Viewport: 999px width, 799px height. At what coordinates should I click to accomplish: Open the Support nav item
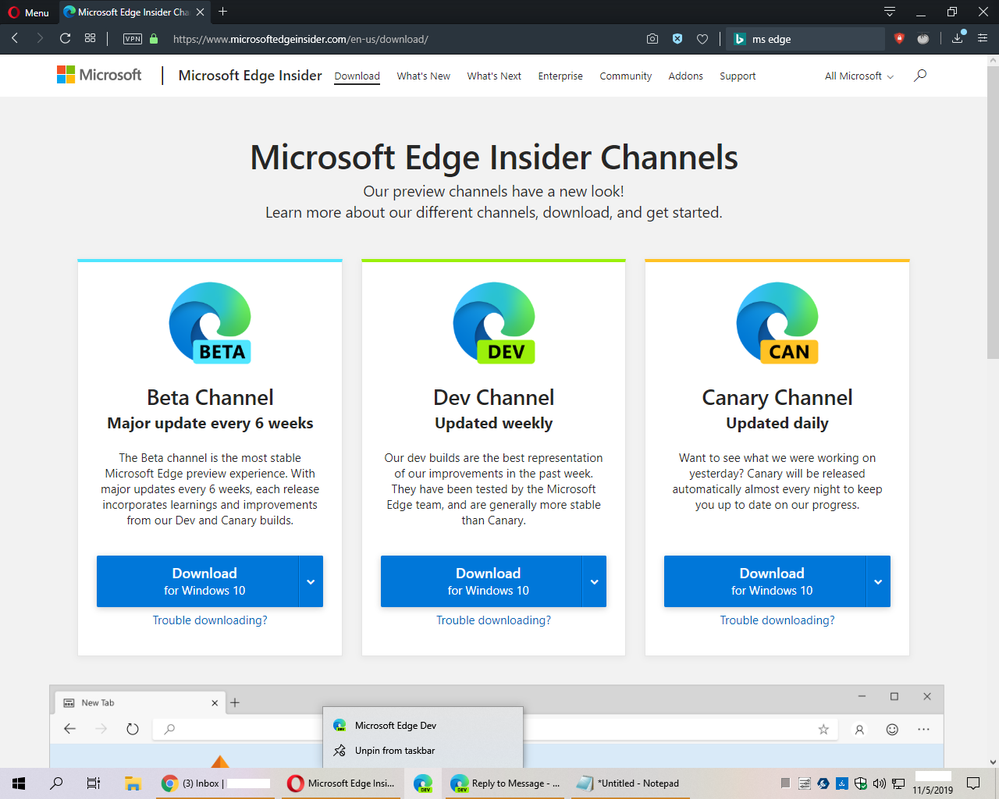(737, 76)
